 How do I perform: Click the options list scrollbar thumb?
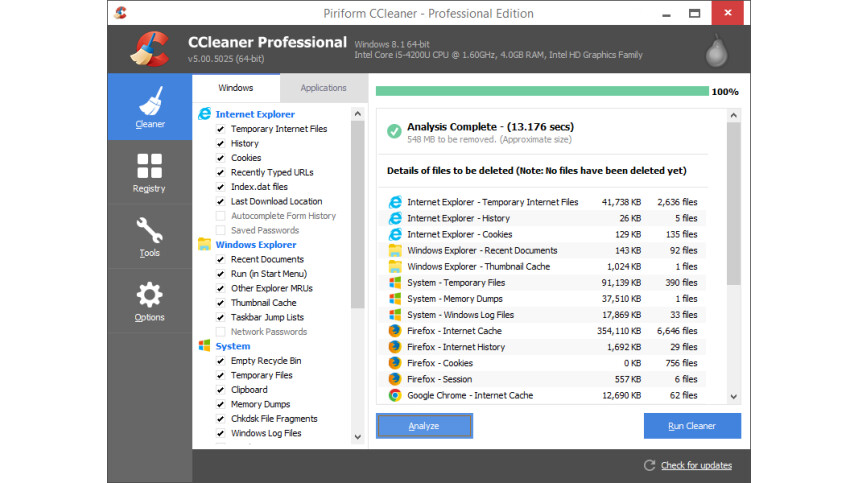click(x=358, y=215)
